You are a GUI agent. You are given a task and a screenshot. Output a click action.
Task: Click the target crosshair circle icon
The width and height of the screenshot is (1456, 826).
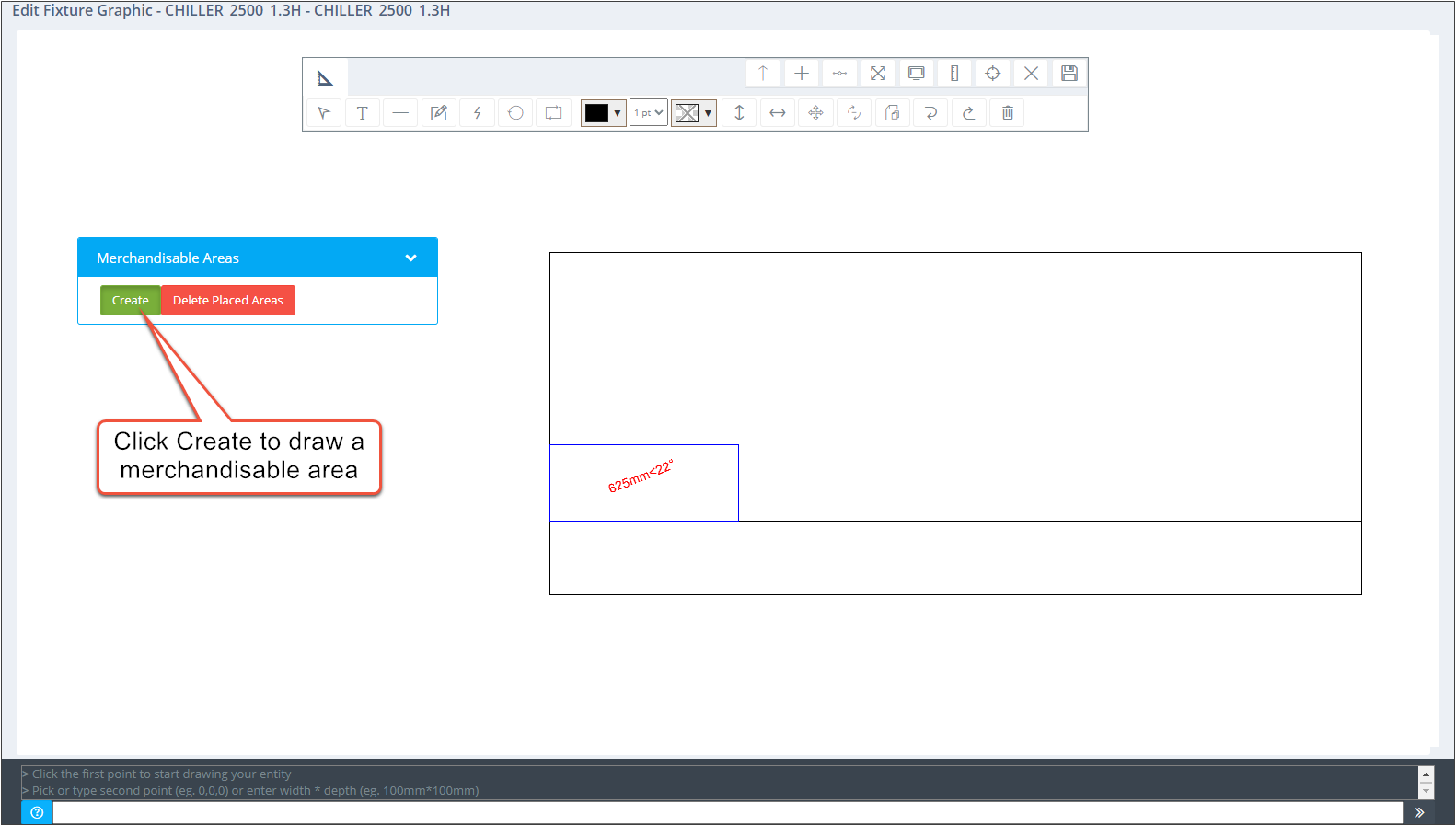point(993,74)
